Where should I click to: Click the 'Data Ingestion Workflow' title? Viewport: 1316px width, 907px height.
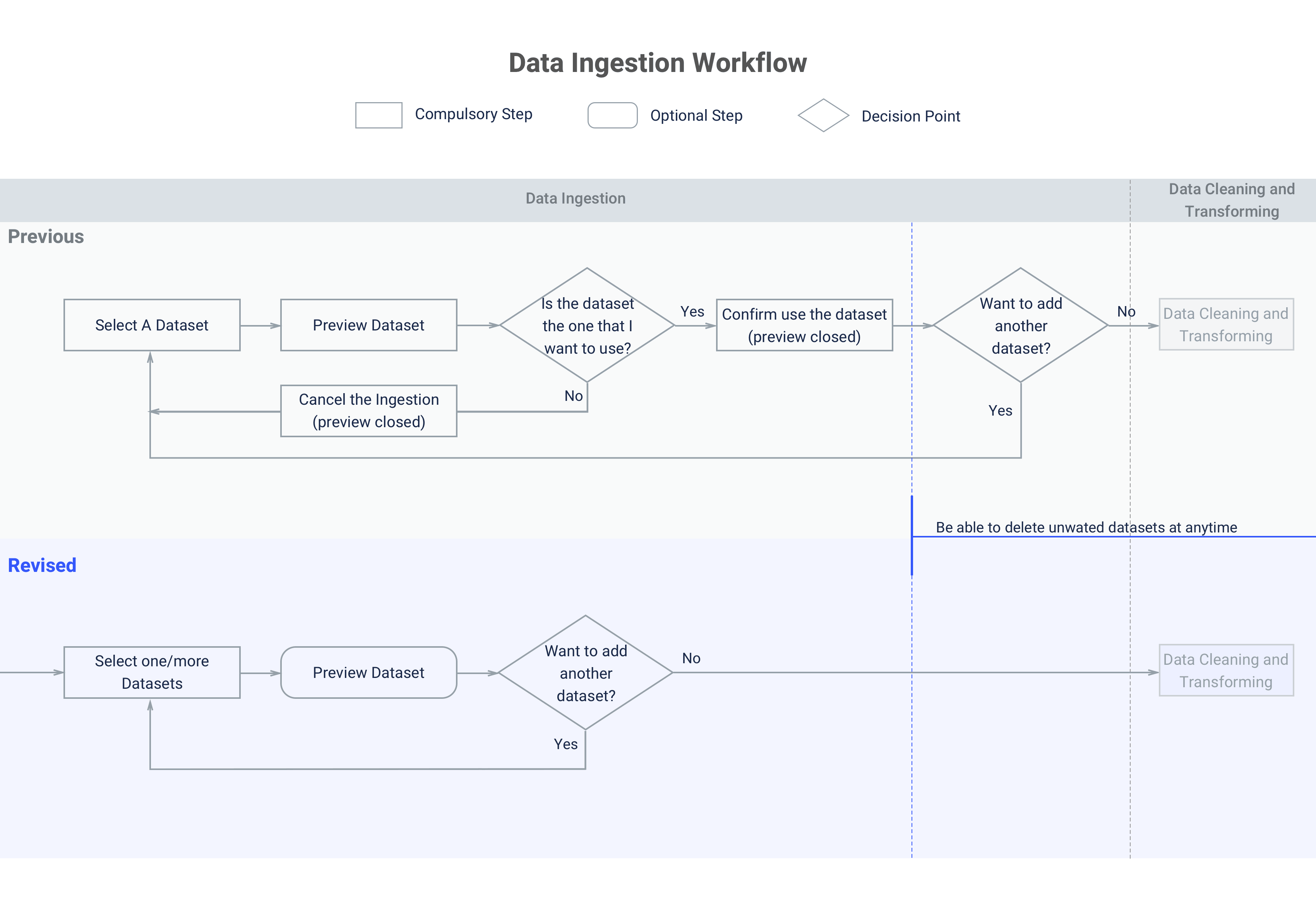[x=658, y=63]
